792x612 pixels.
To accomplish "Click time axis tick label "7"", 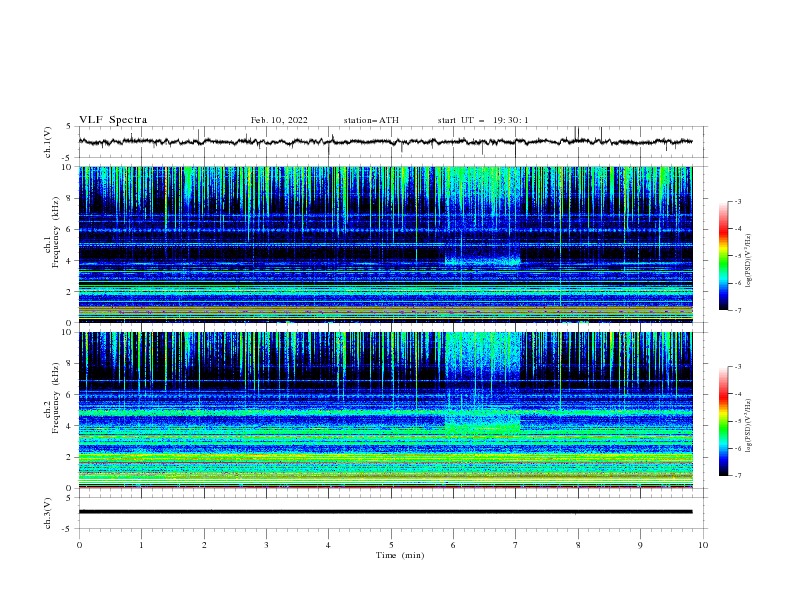I will pyautogui.click(x=516, y=545).
